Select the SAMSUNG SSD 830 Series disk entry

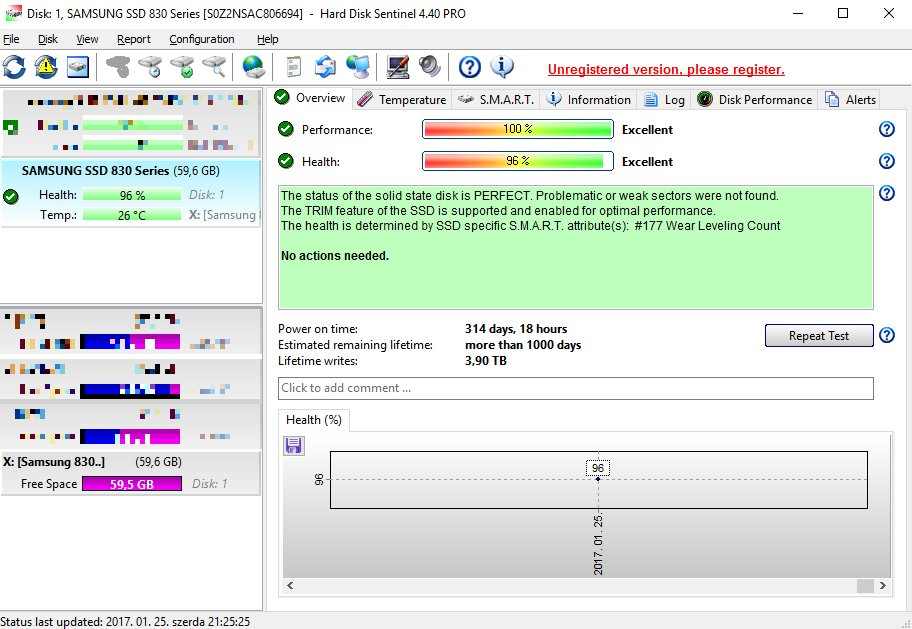coord(130,193)
